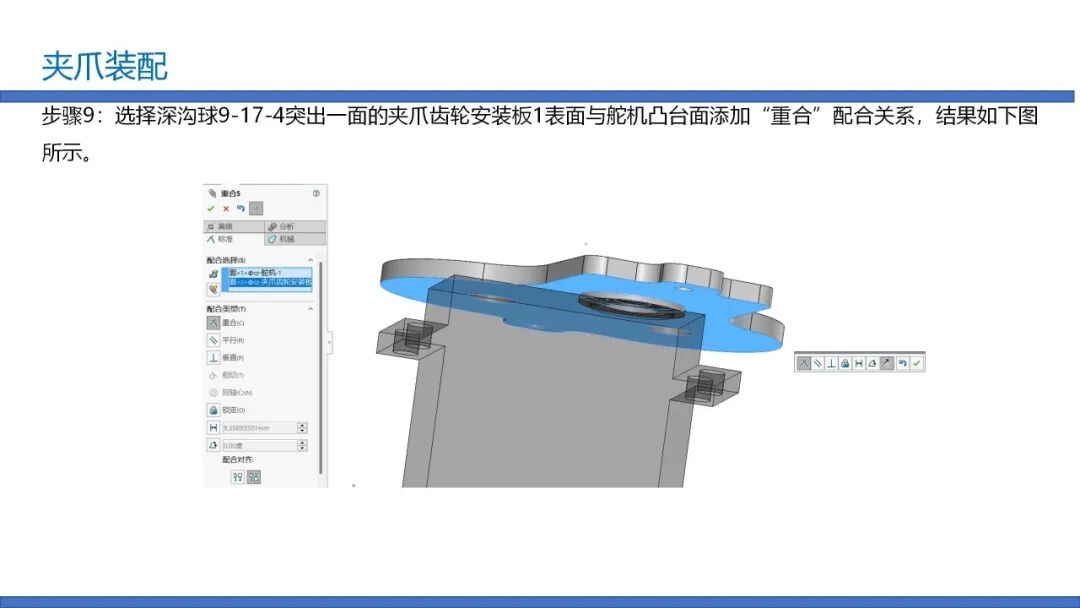Select the 面<1>@舵机-1 entry in selection list
1080x608 pixels.
(x=269, y=273)
